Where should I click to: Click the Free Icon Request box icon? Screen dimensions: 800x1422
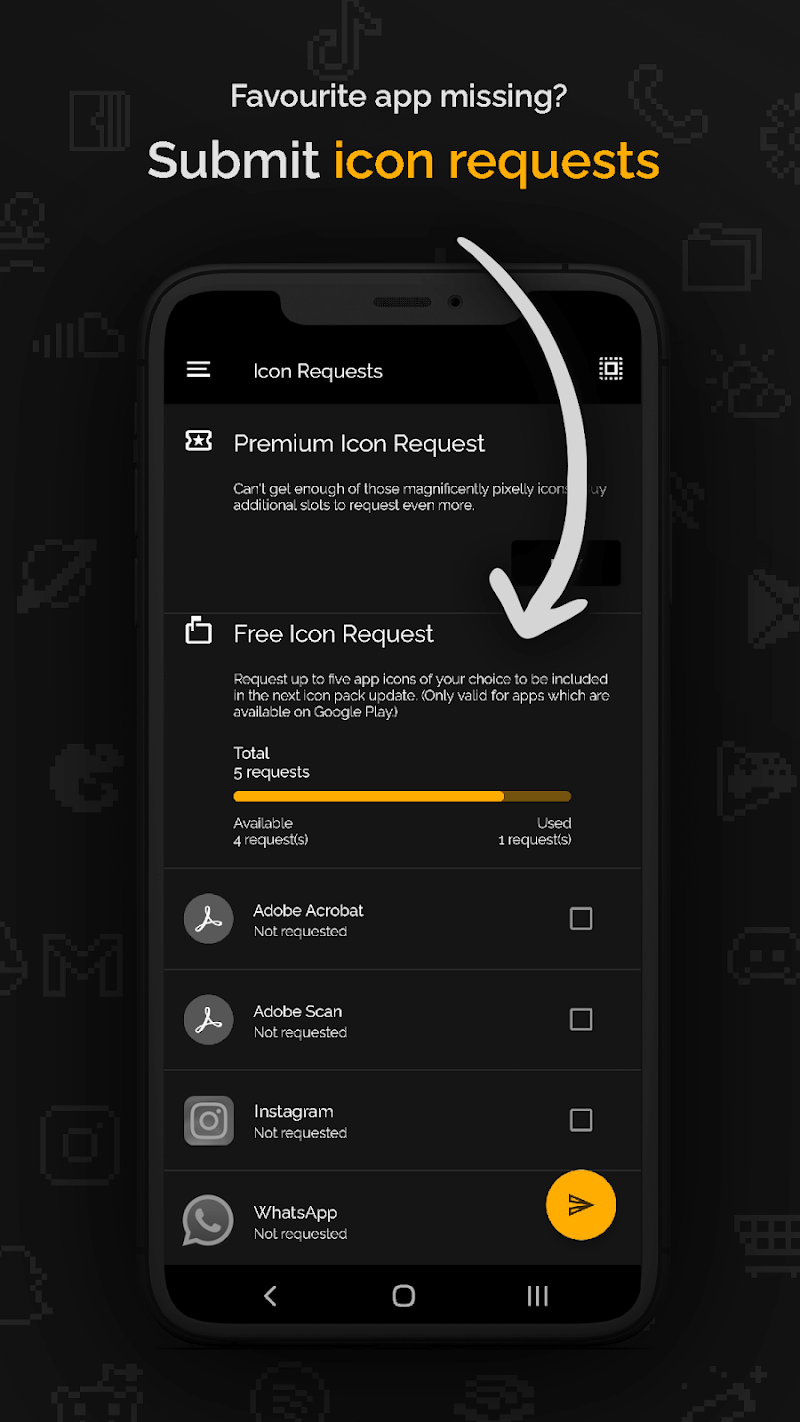[199, 631]
